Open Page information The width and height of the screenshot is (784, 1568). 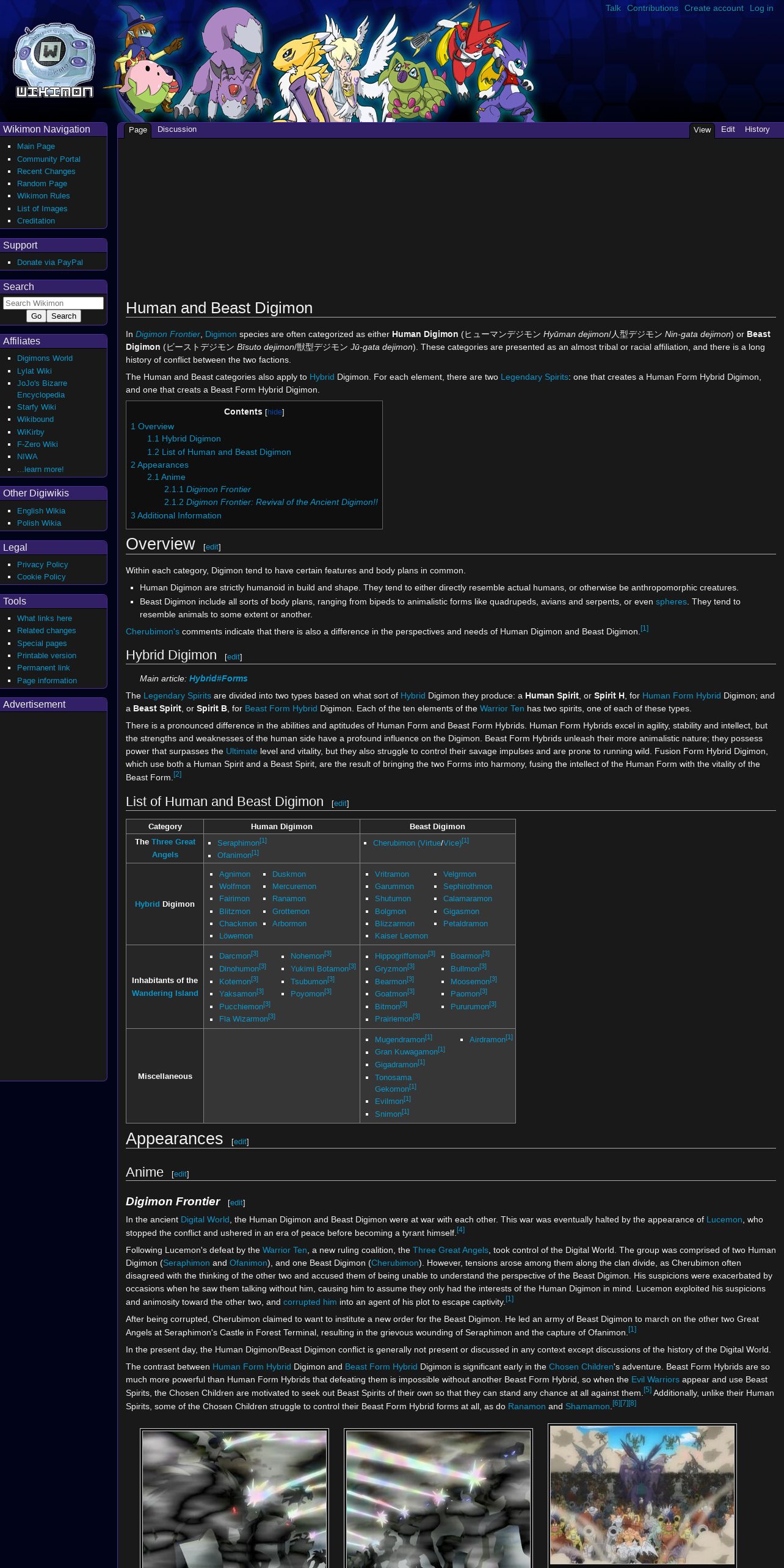pyautogui.click(x=47, y=681)
